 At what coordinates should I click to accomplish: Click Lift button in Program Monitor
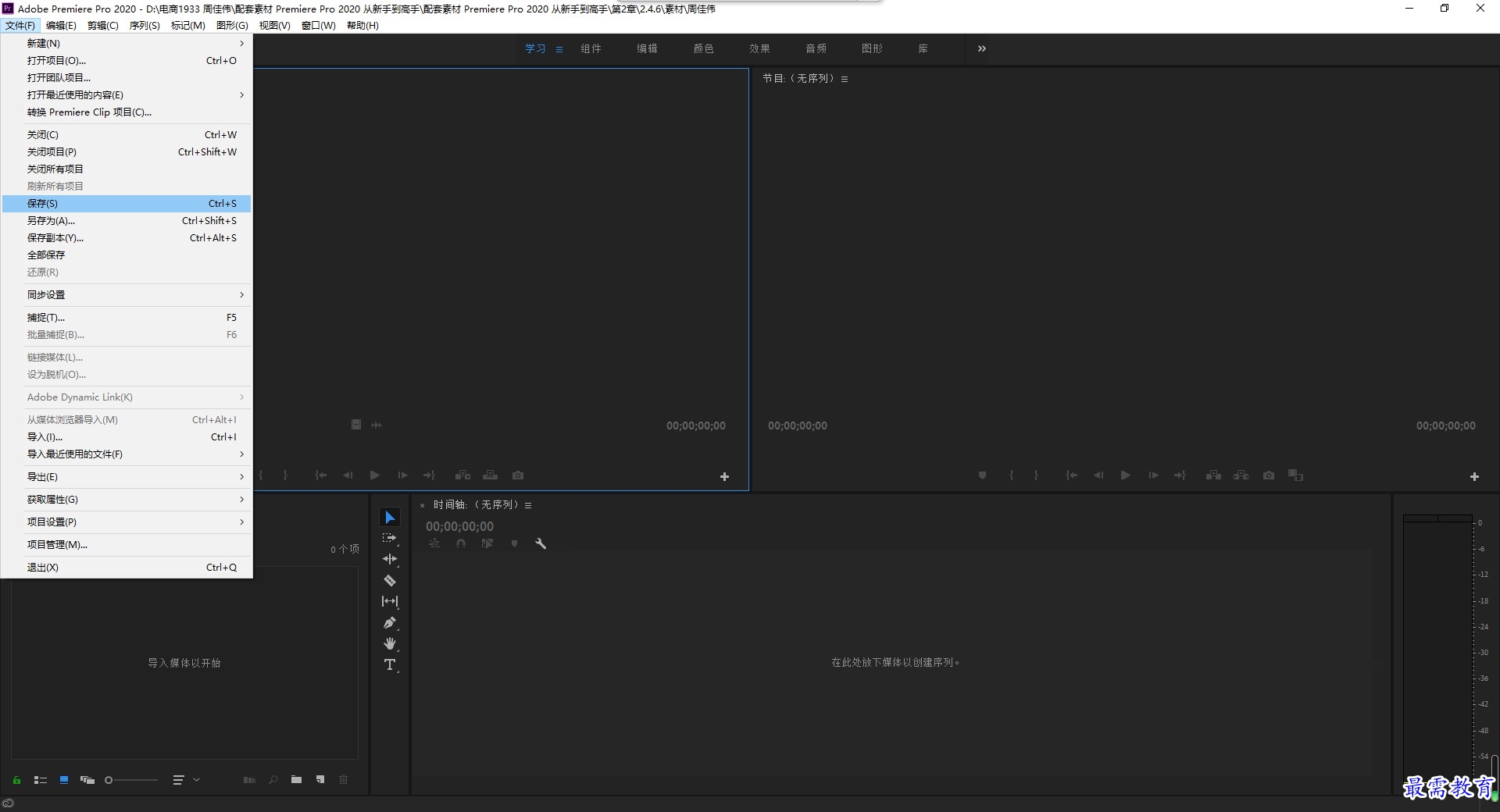1213,475
